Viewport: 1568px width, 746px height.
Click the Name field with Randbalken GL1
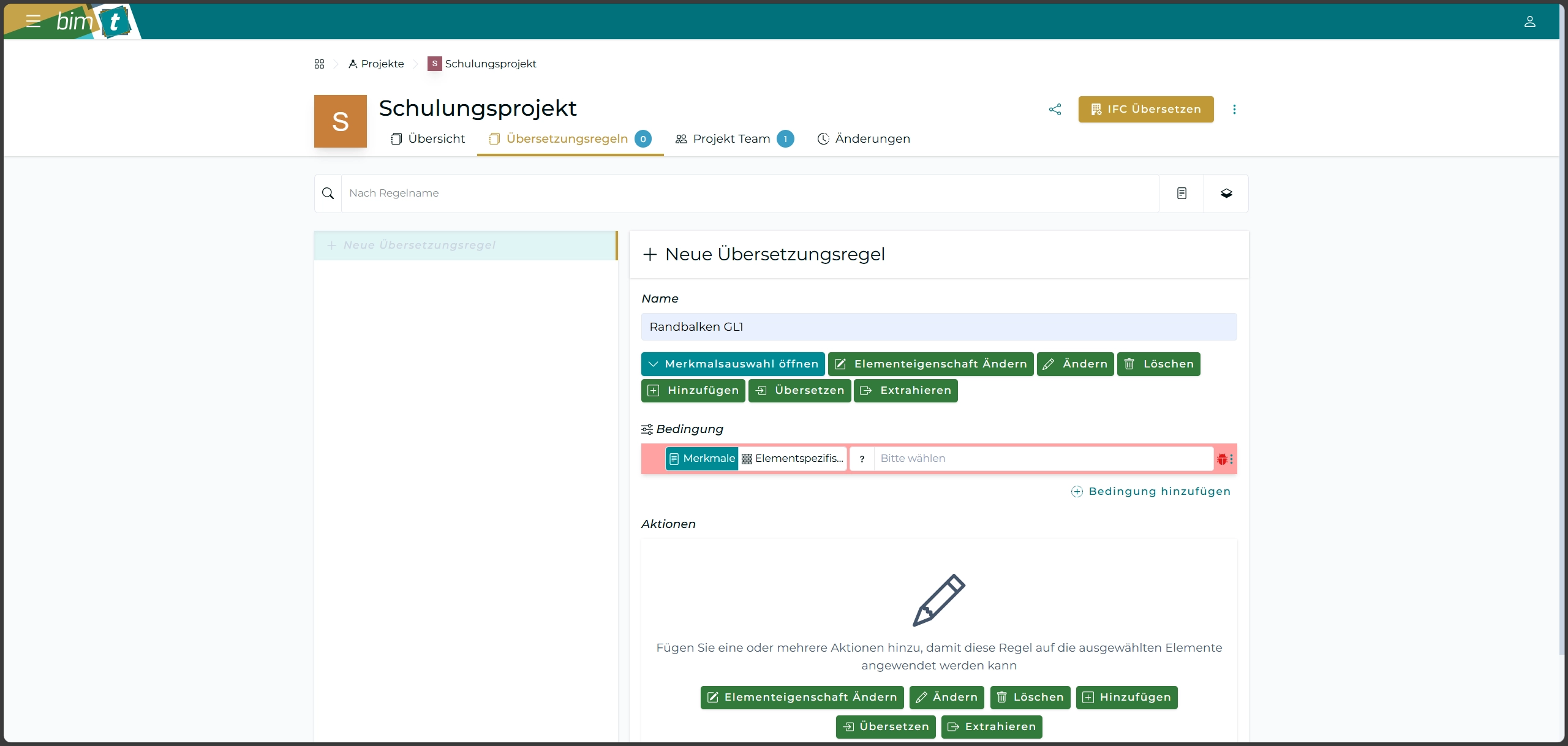tap(938, 327)
